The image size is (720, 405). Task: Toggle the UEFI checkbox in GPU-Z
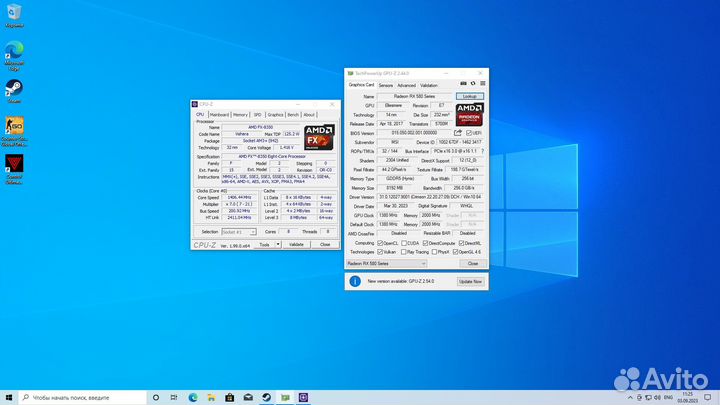(469, 133)
